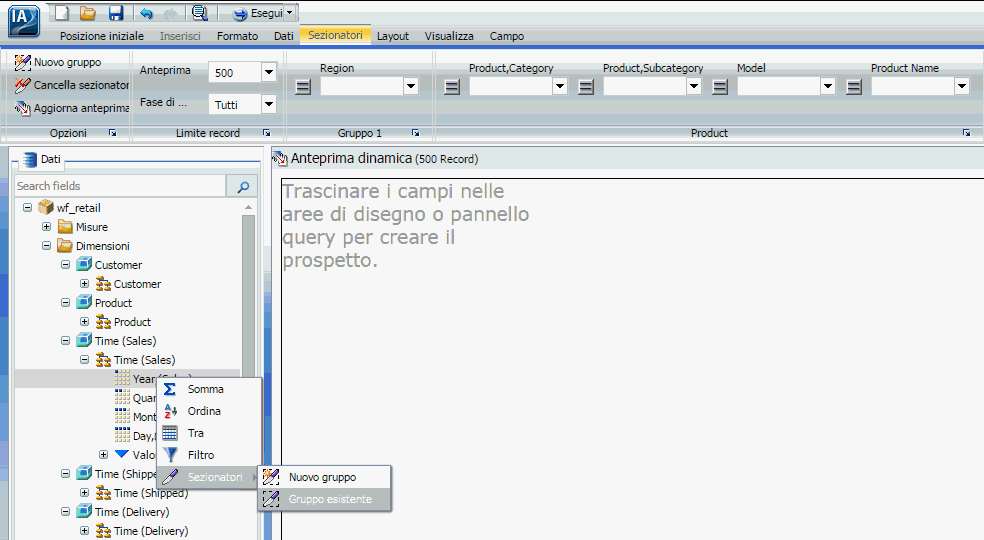Open the Esegui dropdown arrow
The image size is (984, 540).
click(x=289, y=13)
